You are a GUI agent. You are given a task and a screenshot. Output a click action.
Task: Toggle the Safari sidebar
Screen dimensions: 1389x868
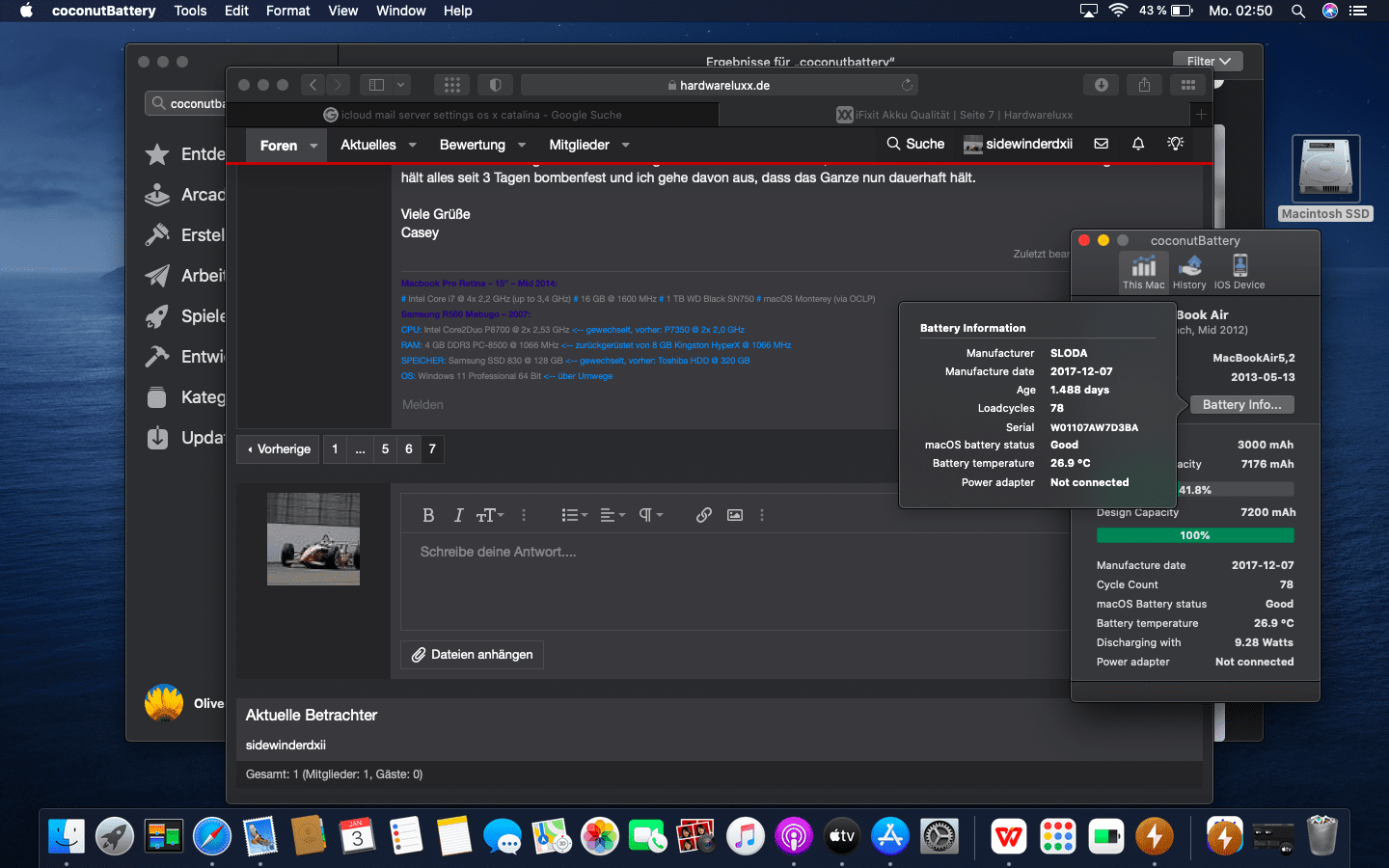point(377,85)
